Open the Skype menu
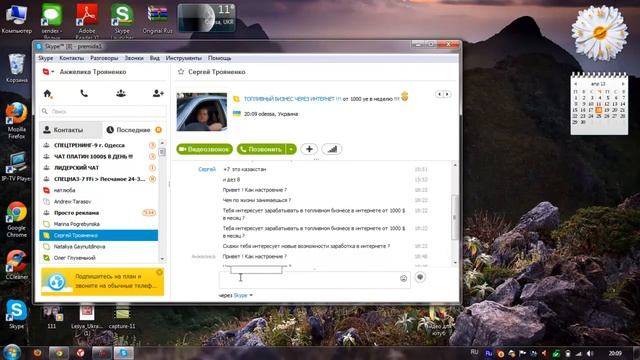Screen dimensions: 640x360 [x=46, y=58]
